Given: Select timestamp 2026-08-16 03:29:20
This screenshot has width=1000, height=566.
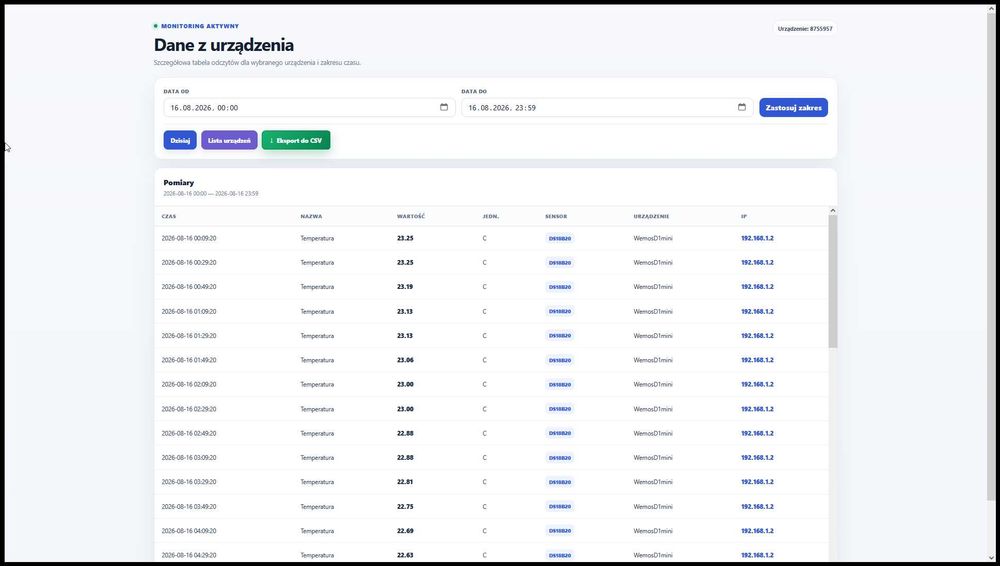Looking at the screenshot, I should pyautogui.click(x=189, y=482).
